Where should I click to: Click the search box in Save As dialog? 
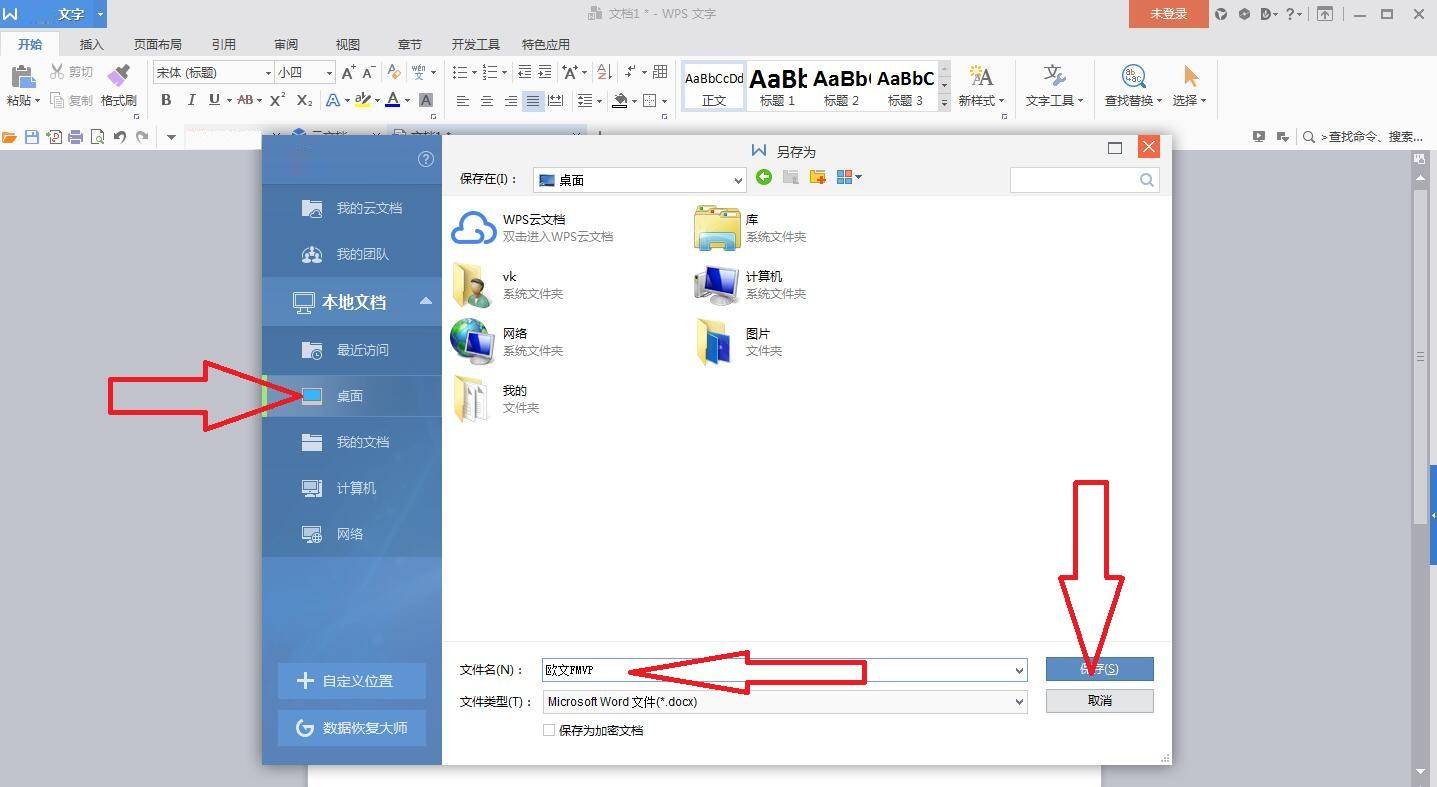(1085, 180)
